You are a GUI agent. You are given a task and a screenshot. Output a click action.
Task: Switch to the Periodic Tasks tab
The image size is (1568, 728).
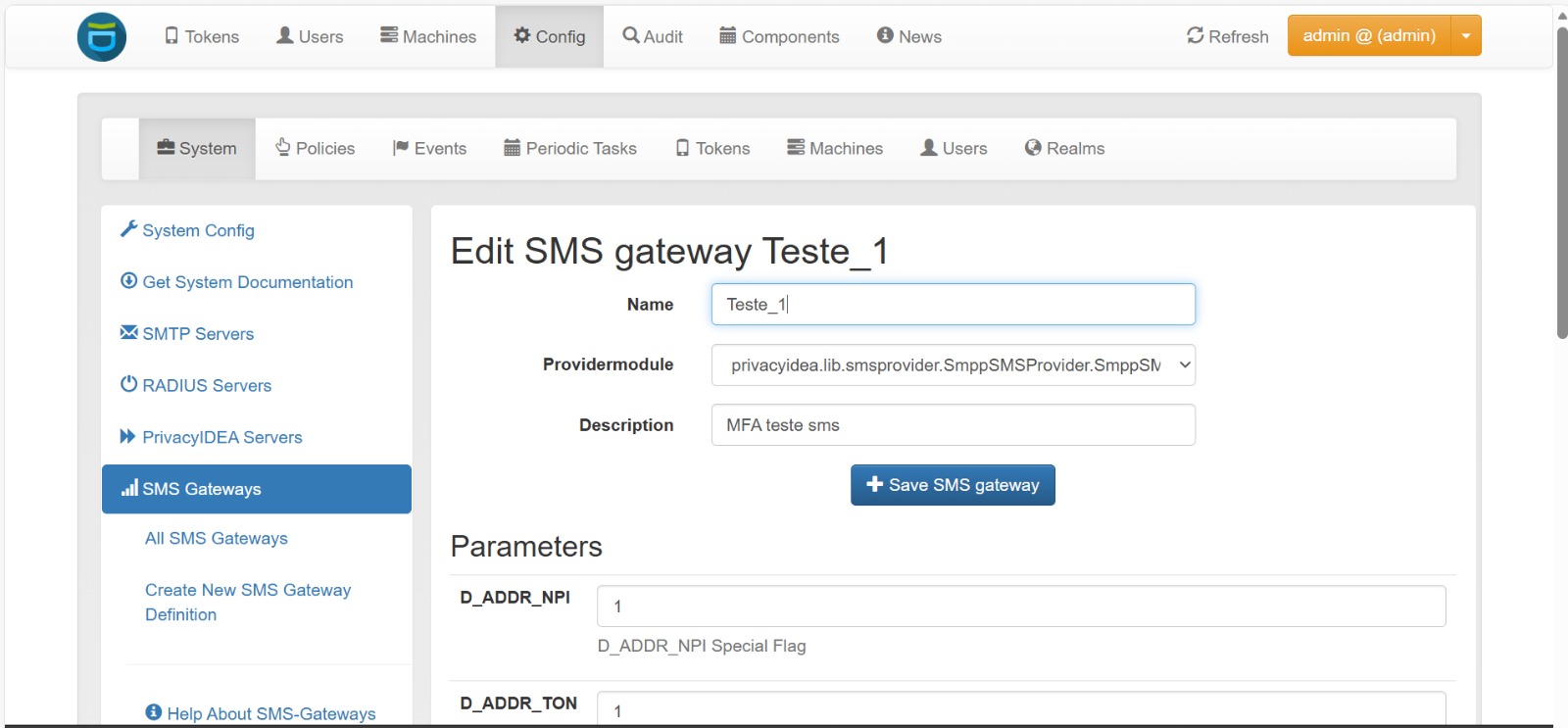(570, 149)
